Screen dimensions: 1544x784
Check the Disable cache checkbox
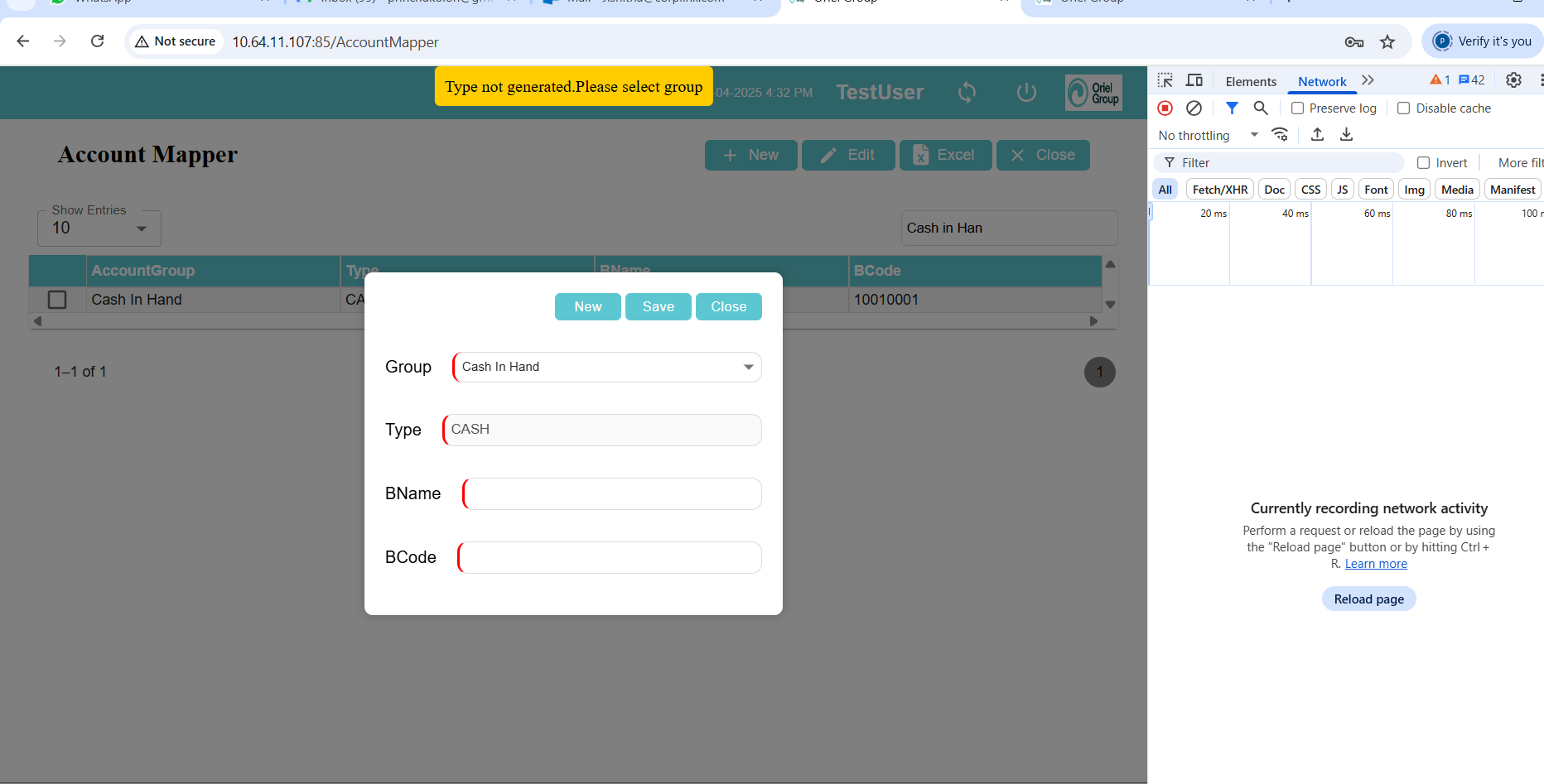click(x=1404, y=108)
